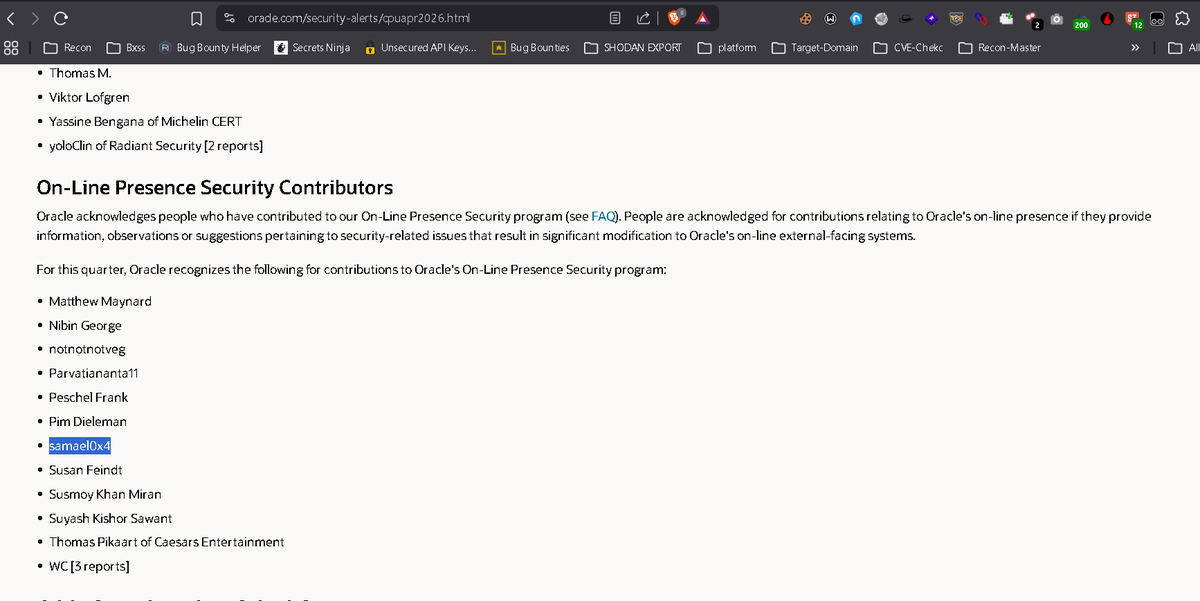The image size is (1200, 601).
Task: Click the name Susan Feindt
Action: click(x=85, y=469)
